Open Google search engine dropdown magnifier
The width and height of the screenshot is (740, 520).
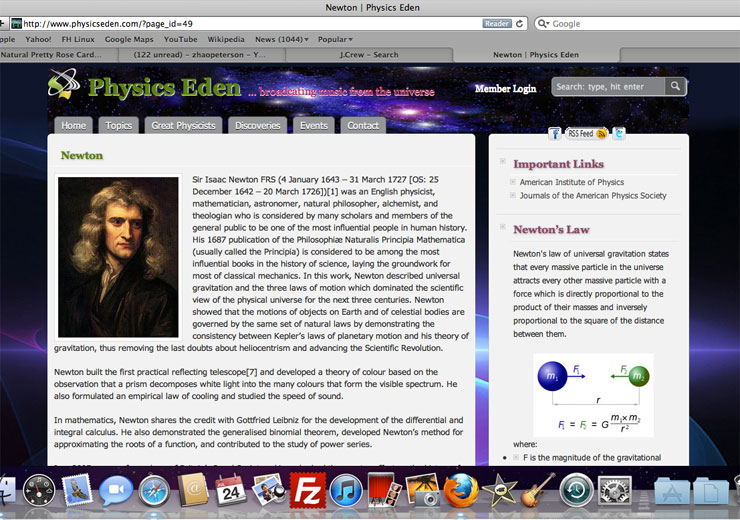[544, 24]
